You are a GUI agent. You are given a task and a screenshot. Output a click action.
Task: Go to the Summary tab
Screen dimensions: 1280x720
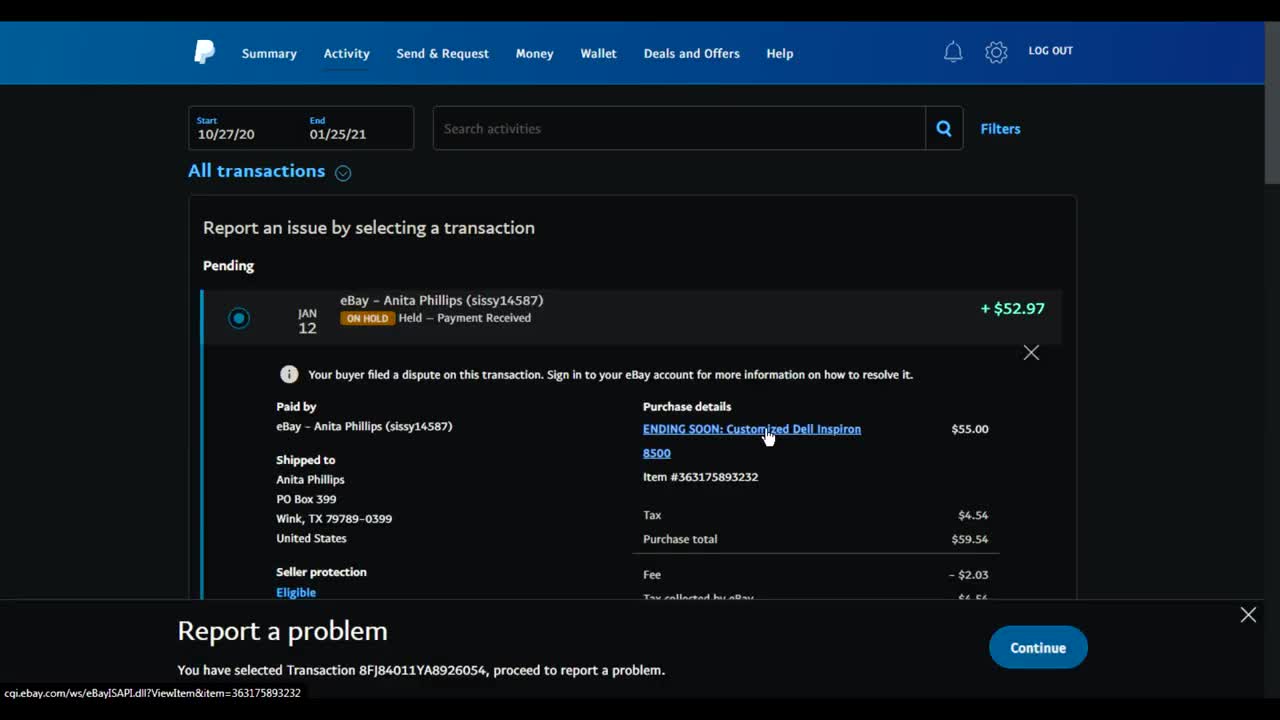(269, 53)
